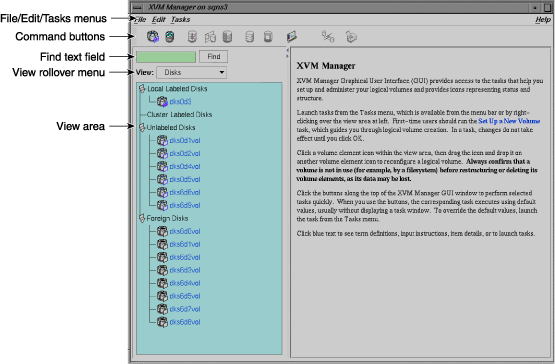Click the disk-with-purple-tag label disk toolbar button
Viewport: 555px width, 364px height.
153,36
